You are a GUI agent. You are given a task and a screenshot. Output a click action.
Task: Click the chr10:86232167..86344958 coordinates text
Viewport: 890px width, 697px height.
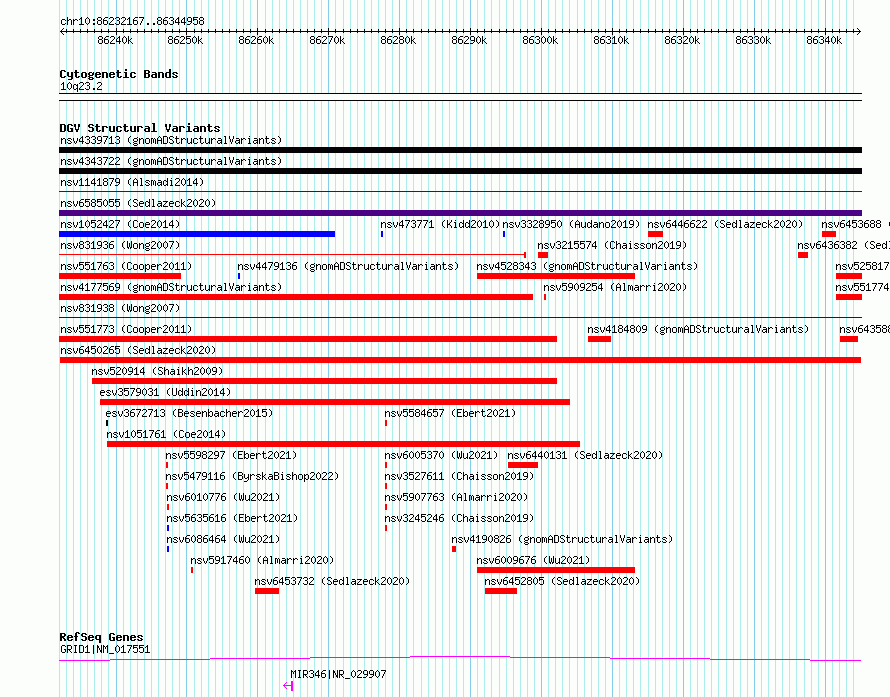coord(132,22)
